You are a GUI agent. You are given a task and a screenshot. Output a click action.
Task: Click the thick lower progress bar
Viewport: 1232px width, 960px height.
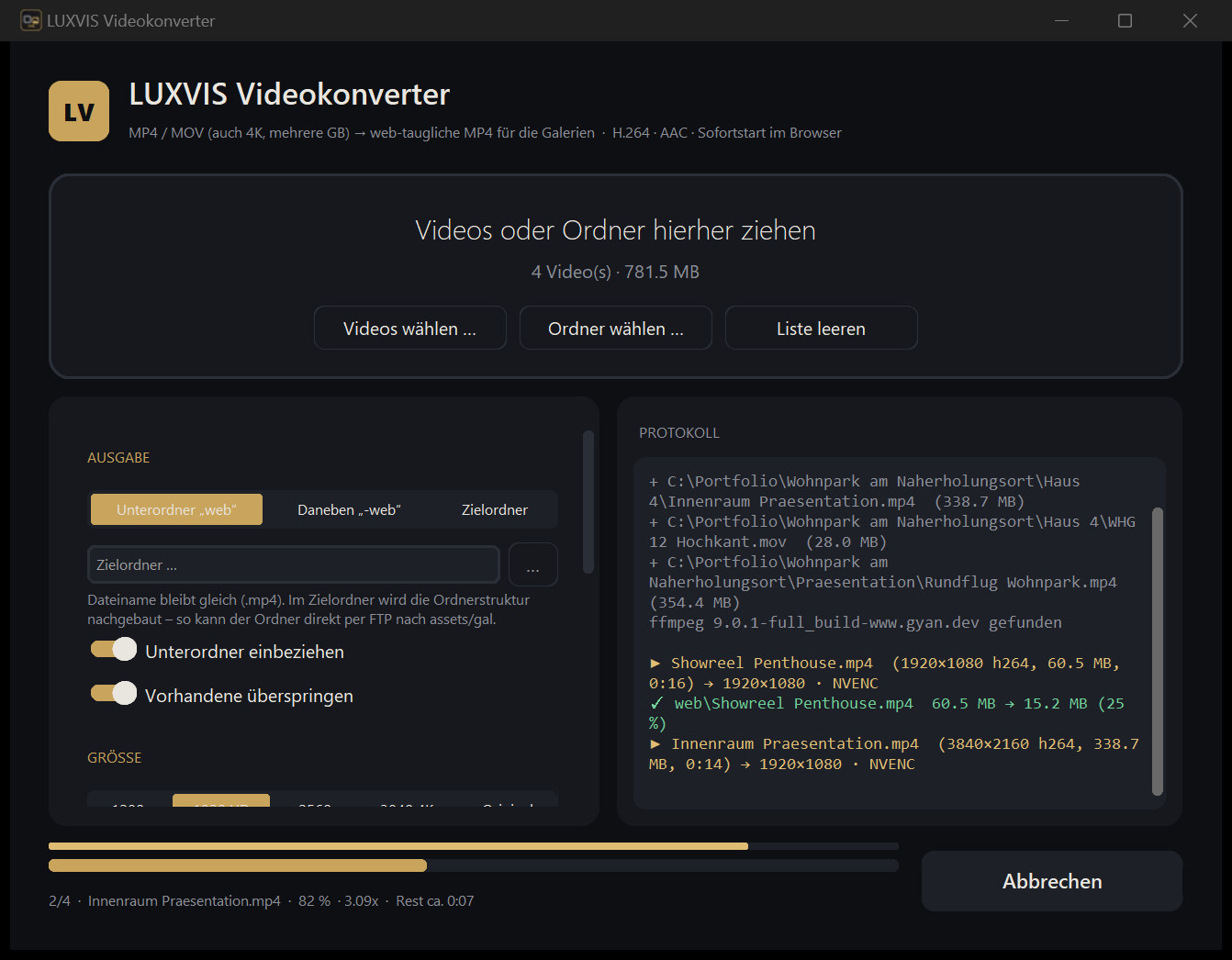(x=474, y=865)
